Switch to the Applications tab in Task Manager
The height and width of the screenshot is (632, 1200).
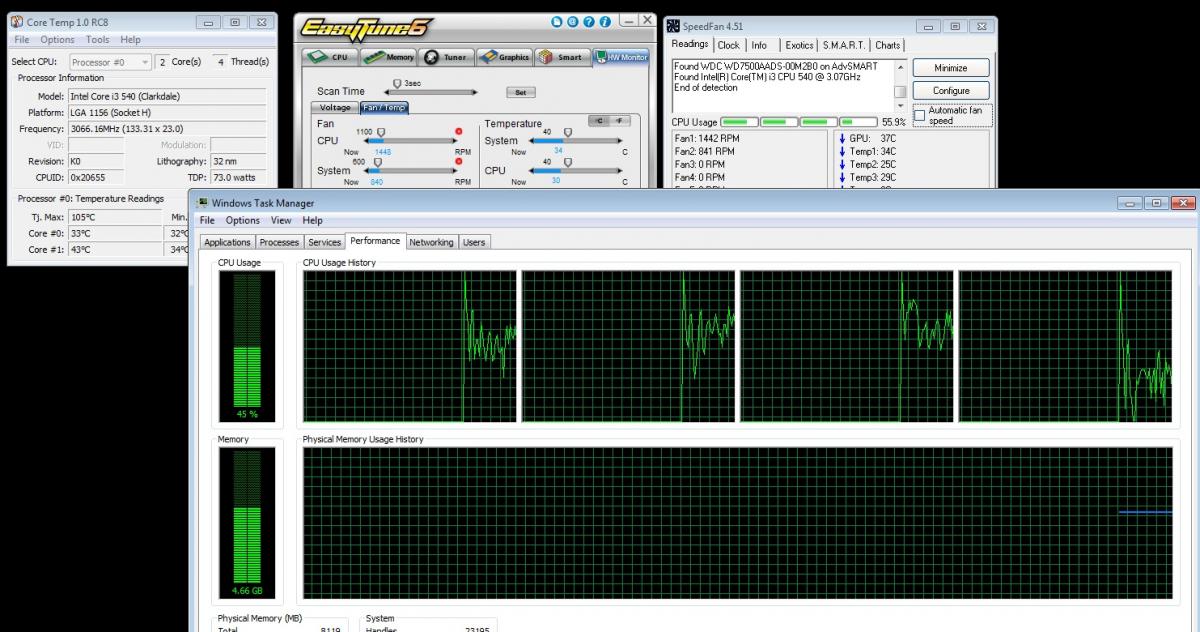click(227, 242)
